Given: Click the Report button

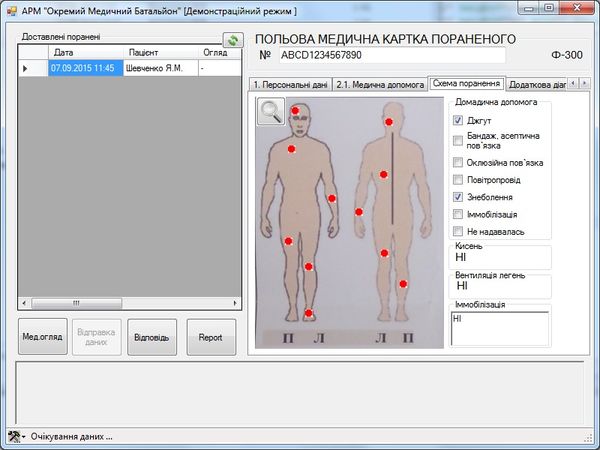Looking at the screenshot, I should click(x=210, y=337).
